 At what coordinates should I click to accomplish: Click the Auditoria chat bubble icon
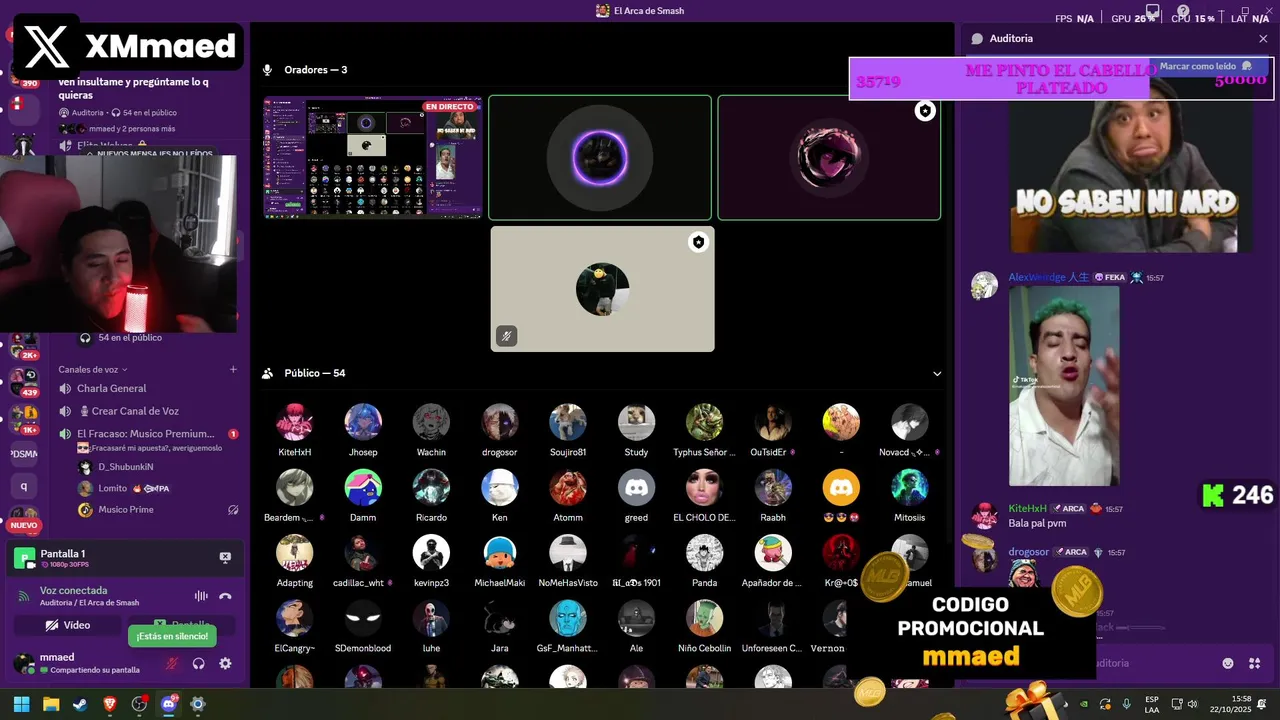[977, 38]
